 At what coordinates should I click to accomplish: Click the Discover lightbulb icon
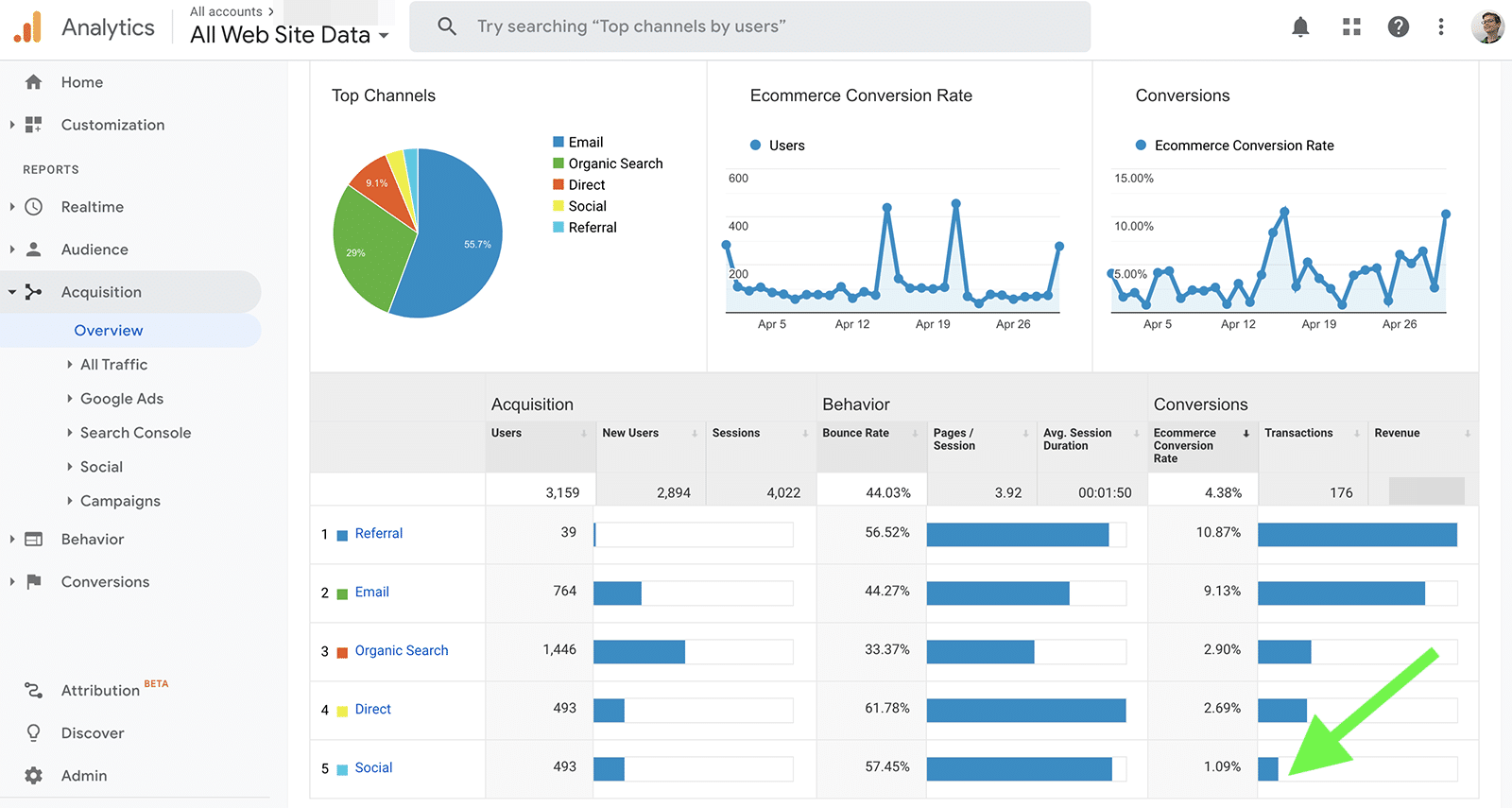tap(34, 733)
